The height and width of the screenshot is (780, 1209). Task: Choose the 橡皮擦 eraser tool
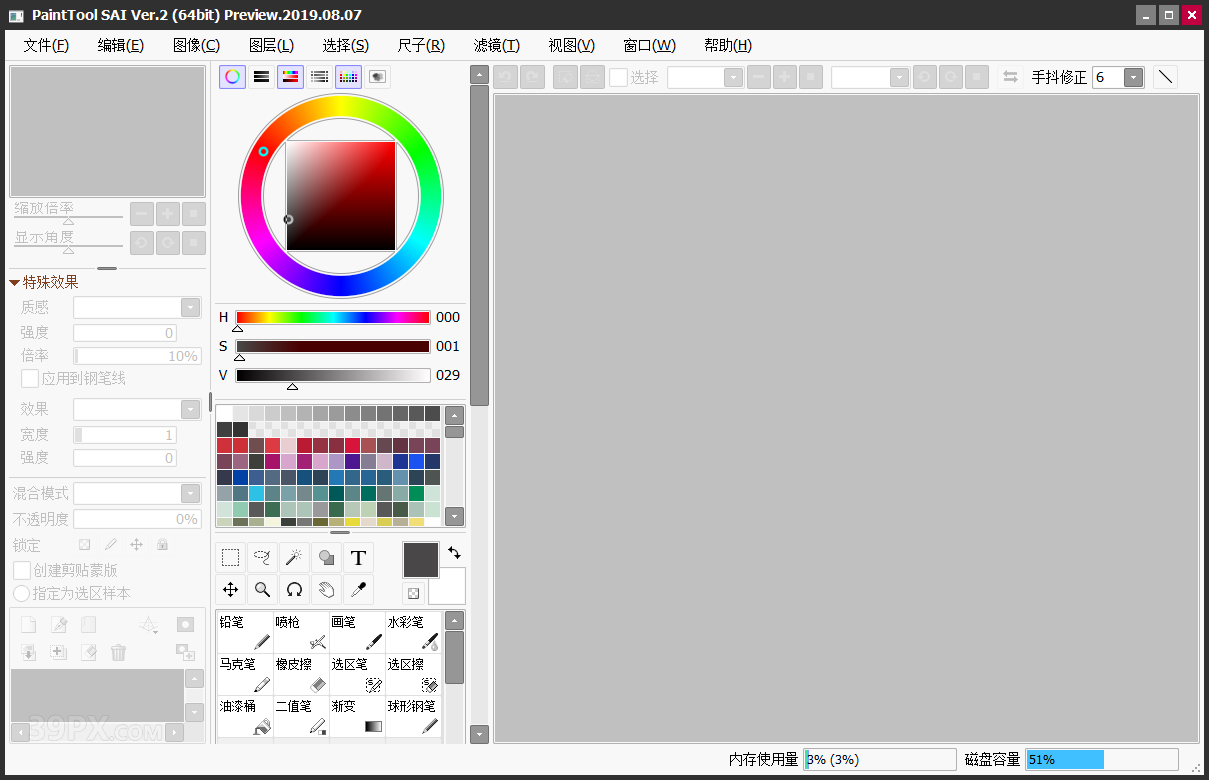coord(301,675)
